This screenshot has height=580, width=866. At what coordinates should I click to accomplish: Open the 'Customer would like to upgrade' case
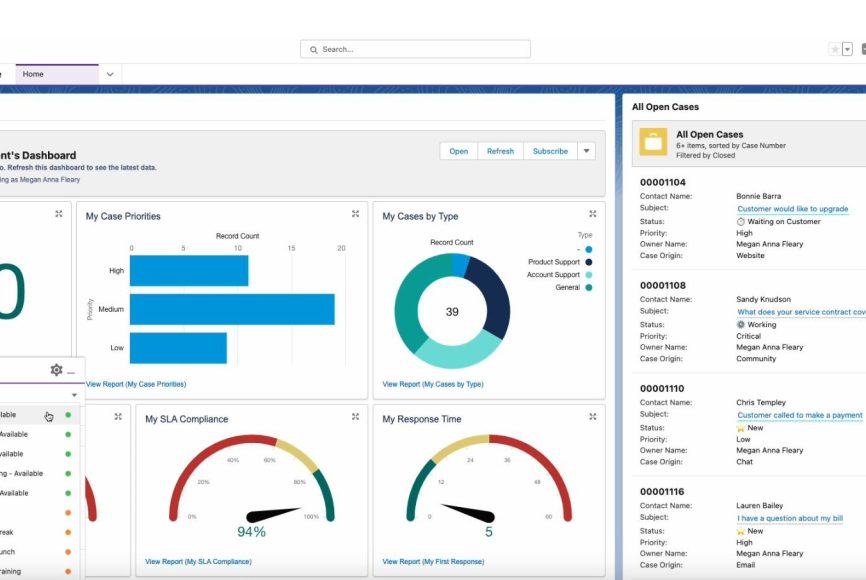(x=792, y=209)
